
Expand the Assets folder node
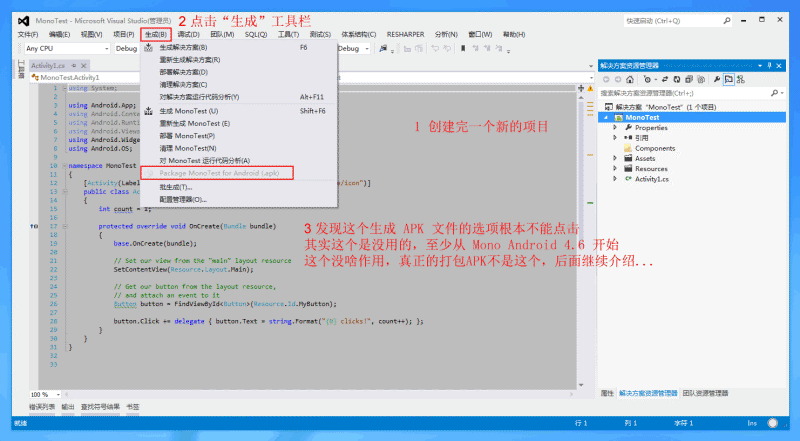pos(615,158)
